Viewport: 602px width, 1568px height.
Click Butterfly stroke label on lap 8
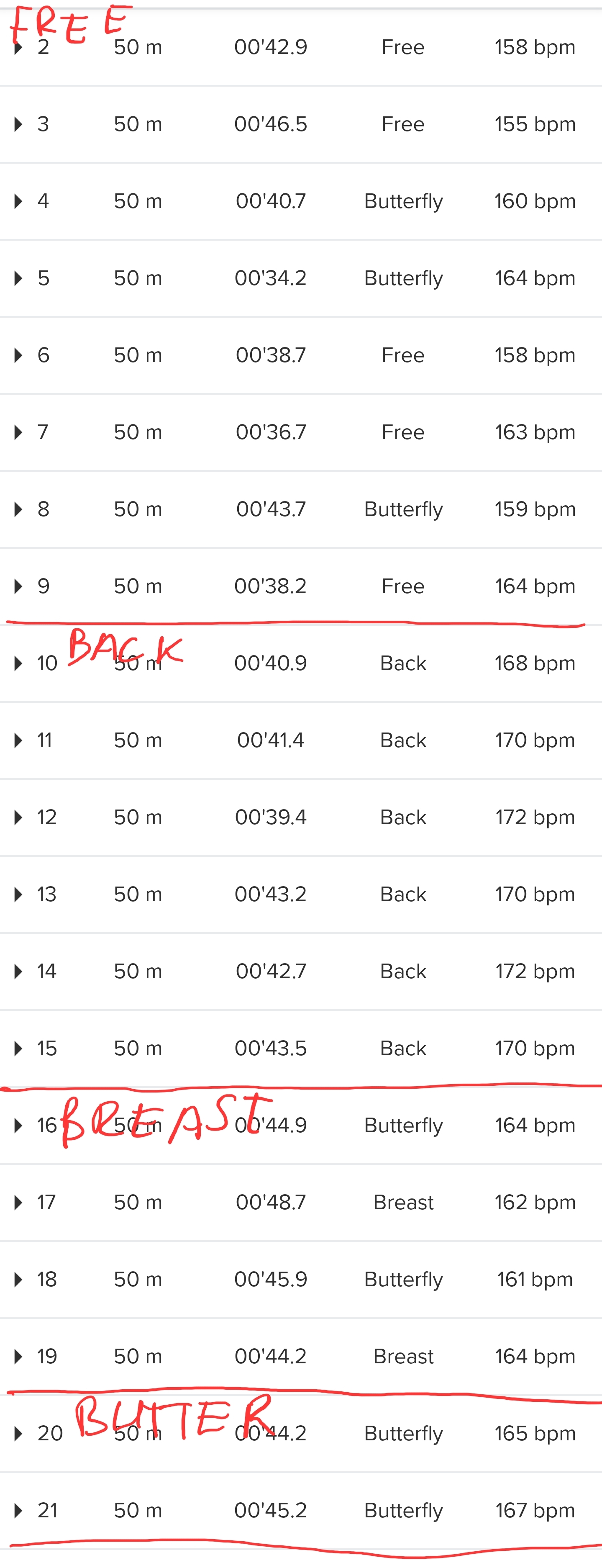403,509
